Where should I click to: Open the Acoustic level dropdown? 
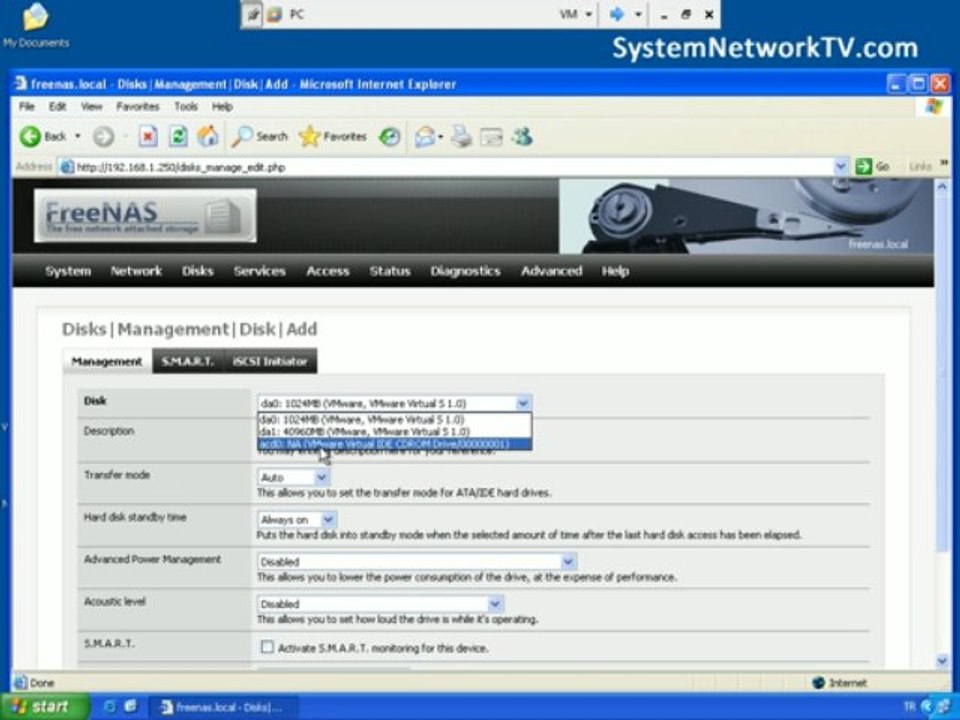(380, 604)
